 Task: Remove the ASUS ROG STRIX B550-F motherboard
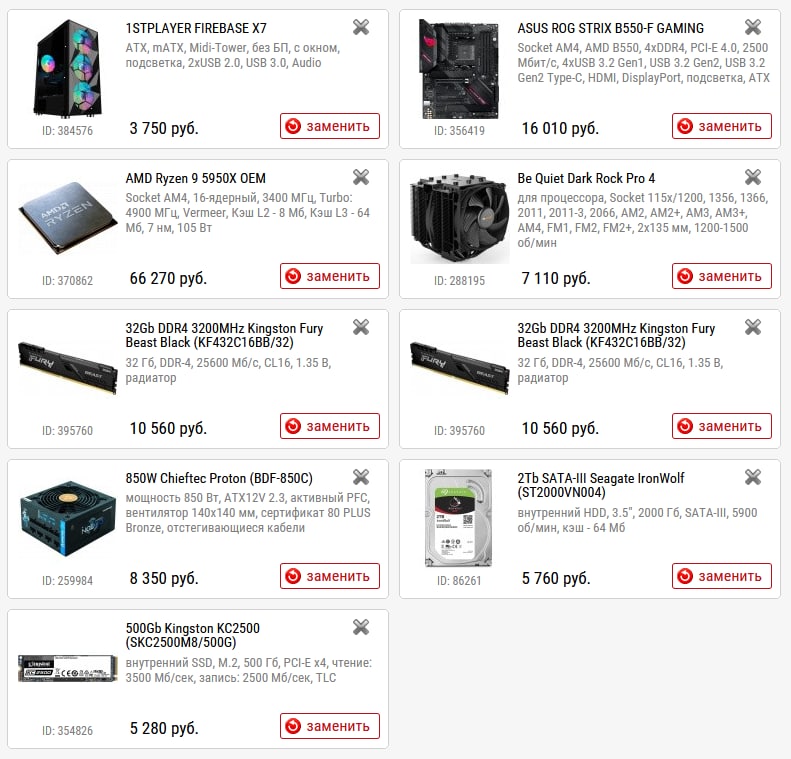tap(753, 27)
